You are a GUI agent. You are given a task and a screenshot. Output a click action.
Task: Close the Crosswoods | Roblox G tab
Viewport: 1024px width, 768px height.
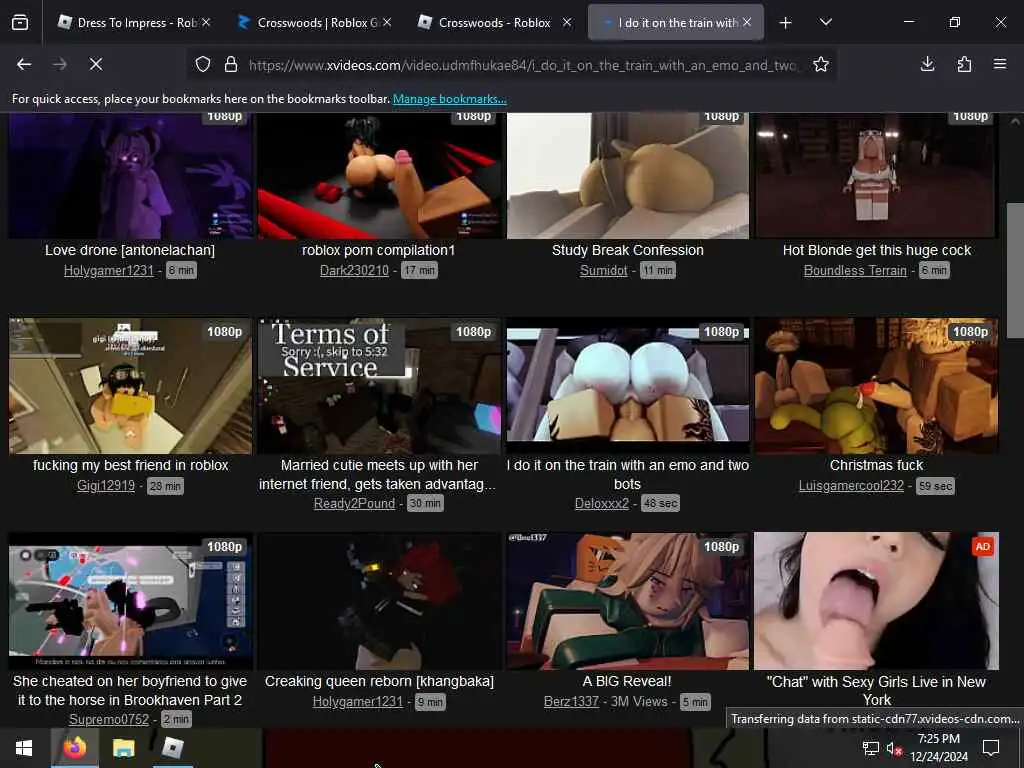387,22
